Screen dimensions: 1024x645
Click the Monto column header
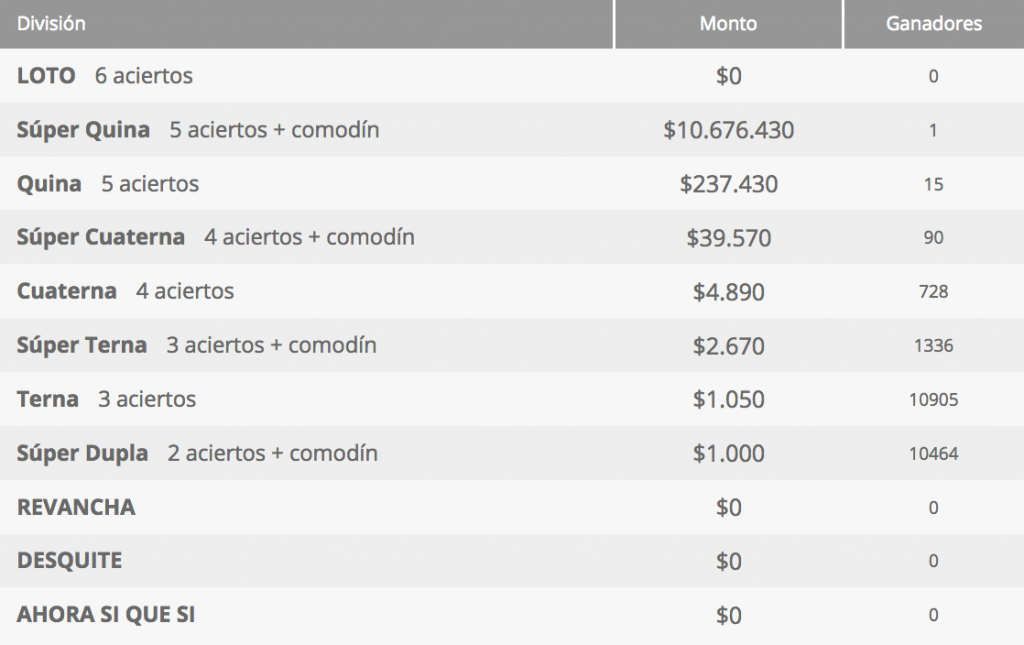[728, 24]
